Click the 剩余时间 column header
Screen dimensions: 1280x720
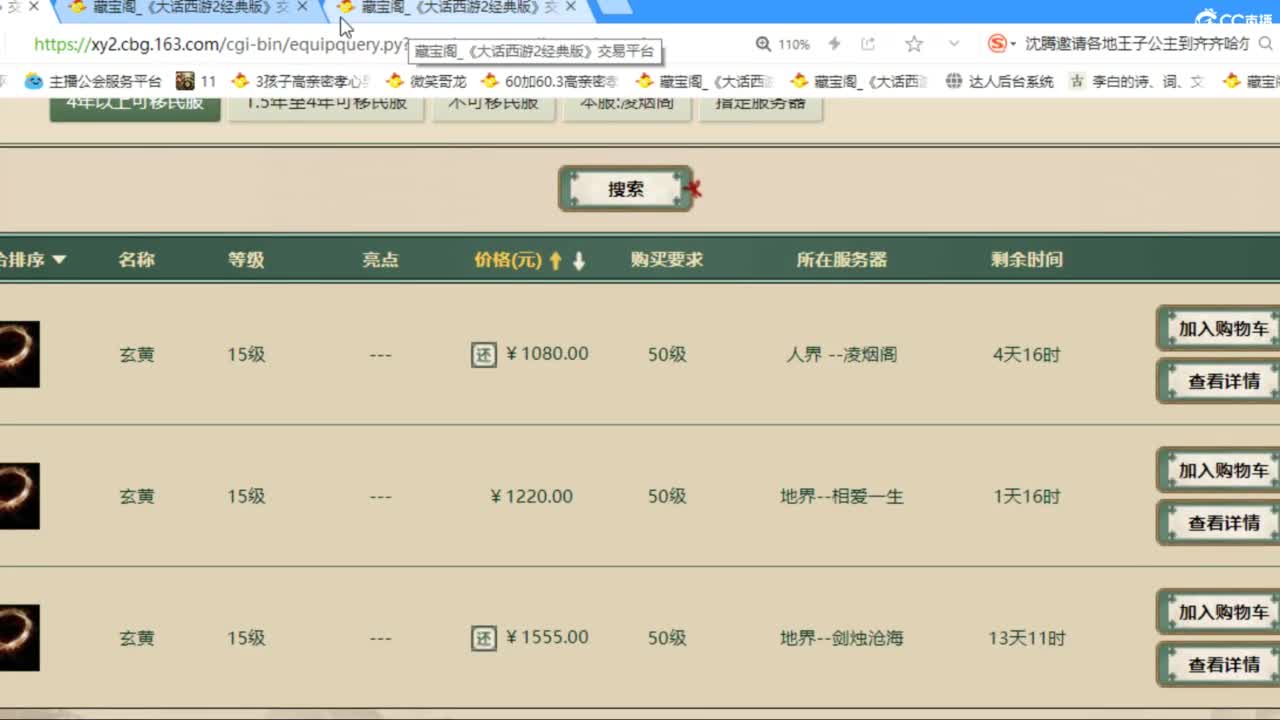coord(1027,260)
